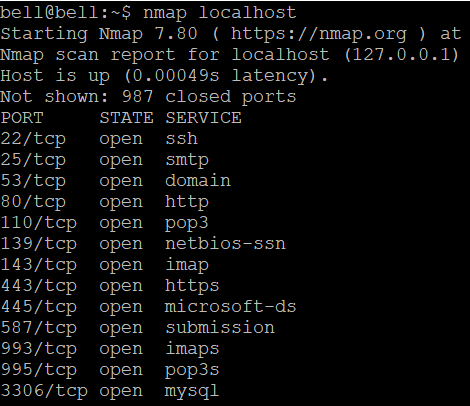Select the netbios-ssn service name

tap(225, 244)
